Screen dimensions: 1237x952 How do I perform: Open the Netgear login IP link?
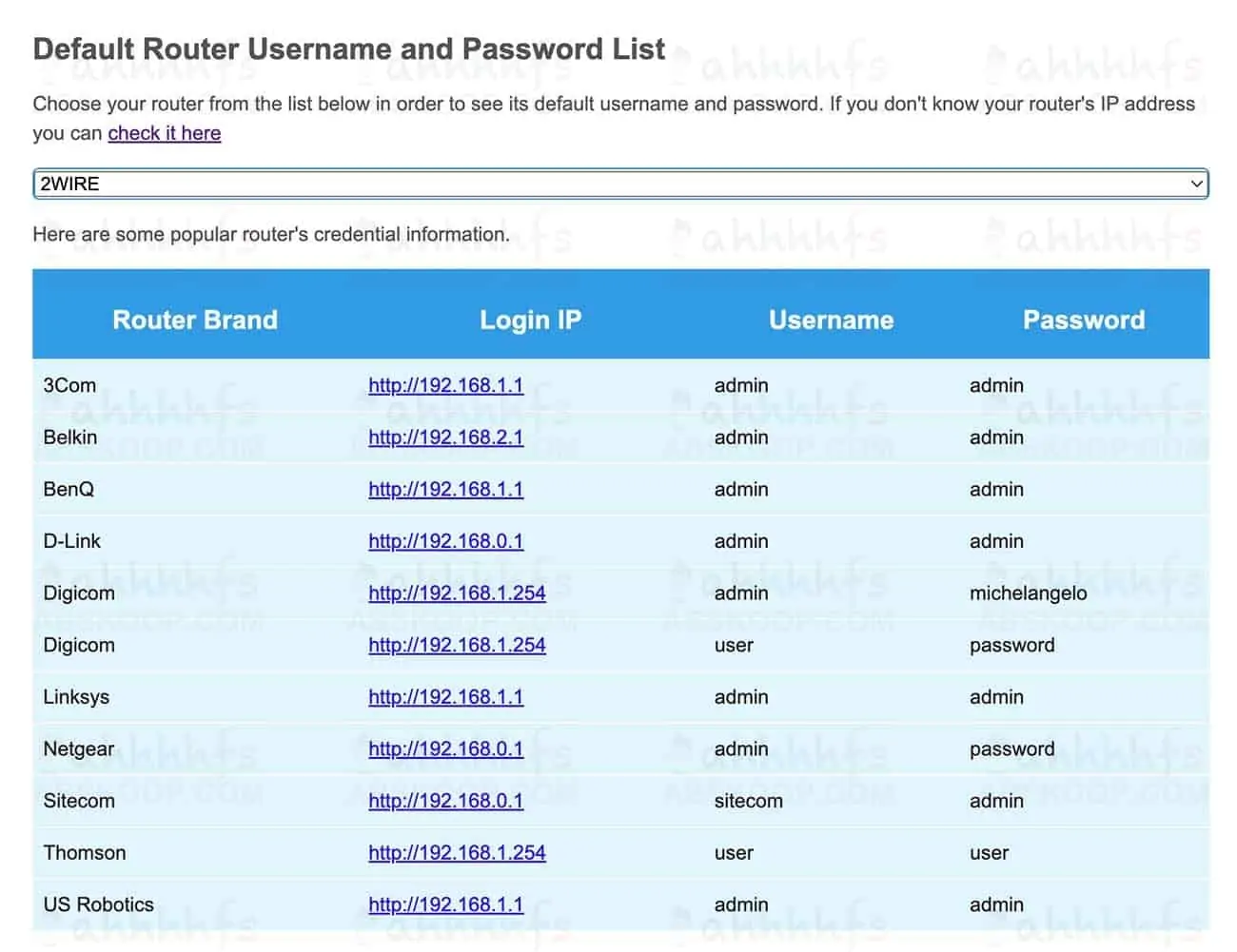tap(445, 748)
